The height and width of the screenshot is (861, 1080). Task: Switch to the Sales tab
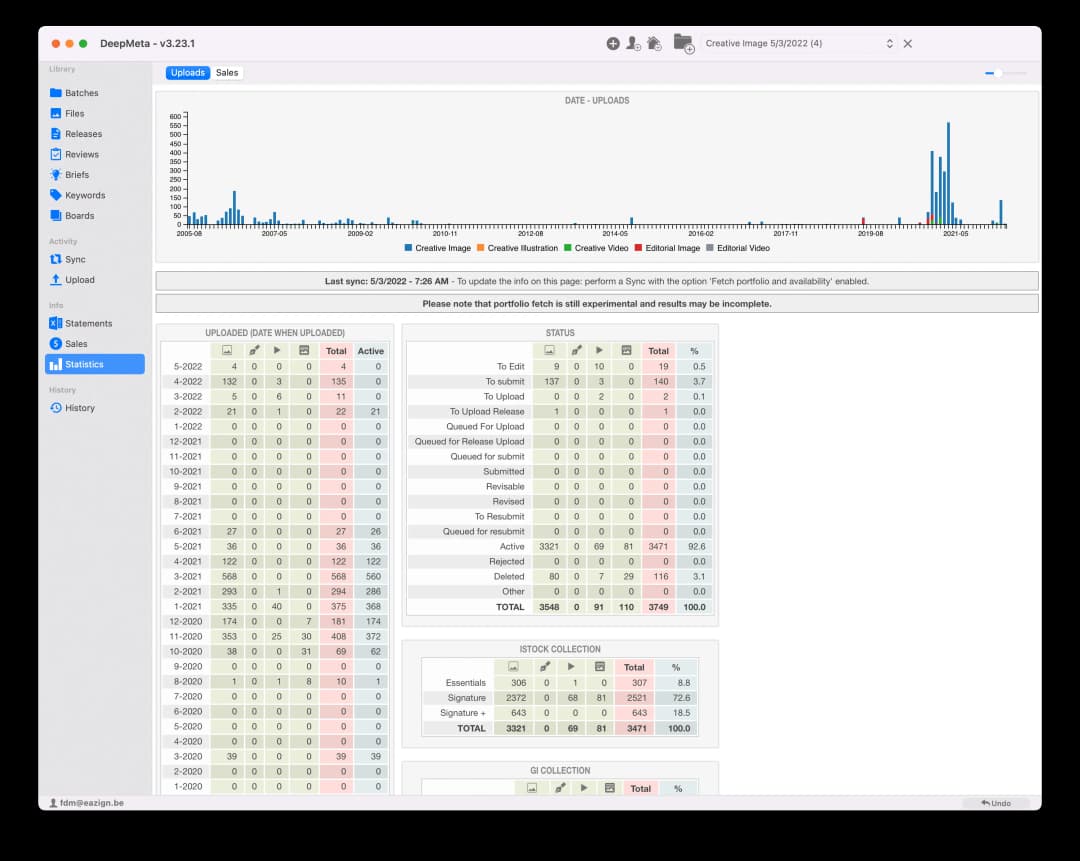point(227,72)
